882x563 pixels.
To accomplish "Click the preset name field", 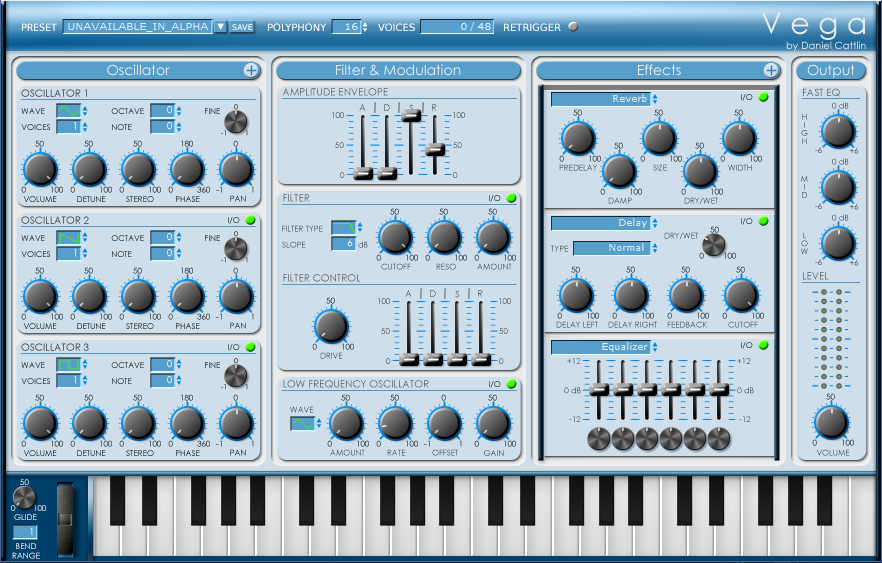I will click(x=138, y=26).
